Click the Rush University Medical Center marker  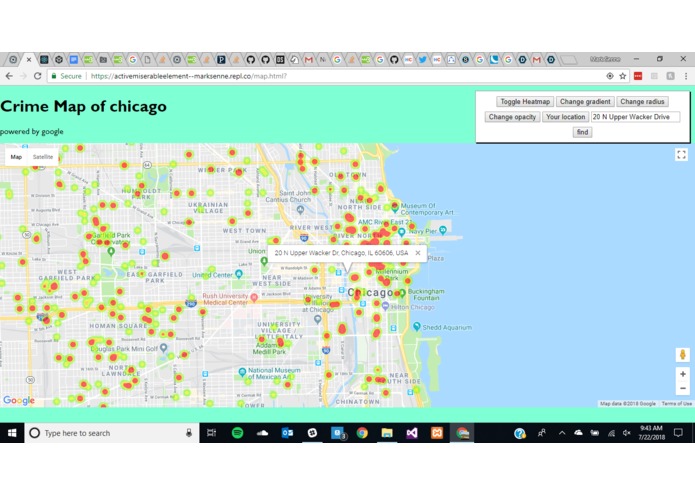254,297
